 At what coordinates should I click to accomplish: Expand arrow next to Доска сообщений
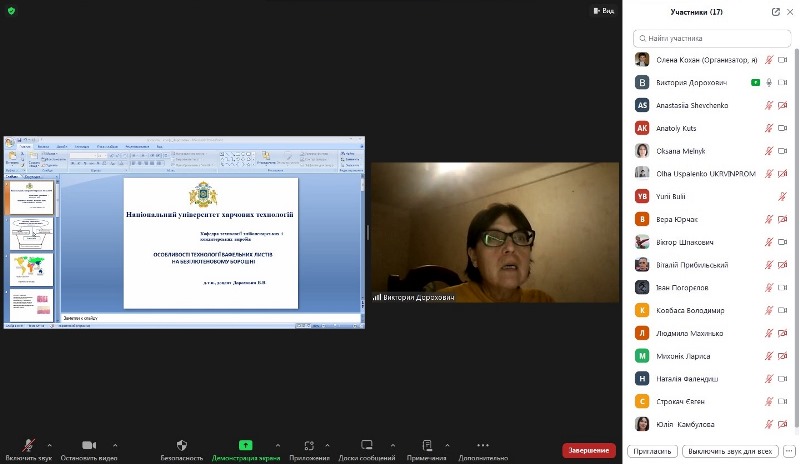[392, 445]
